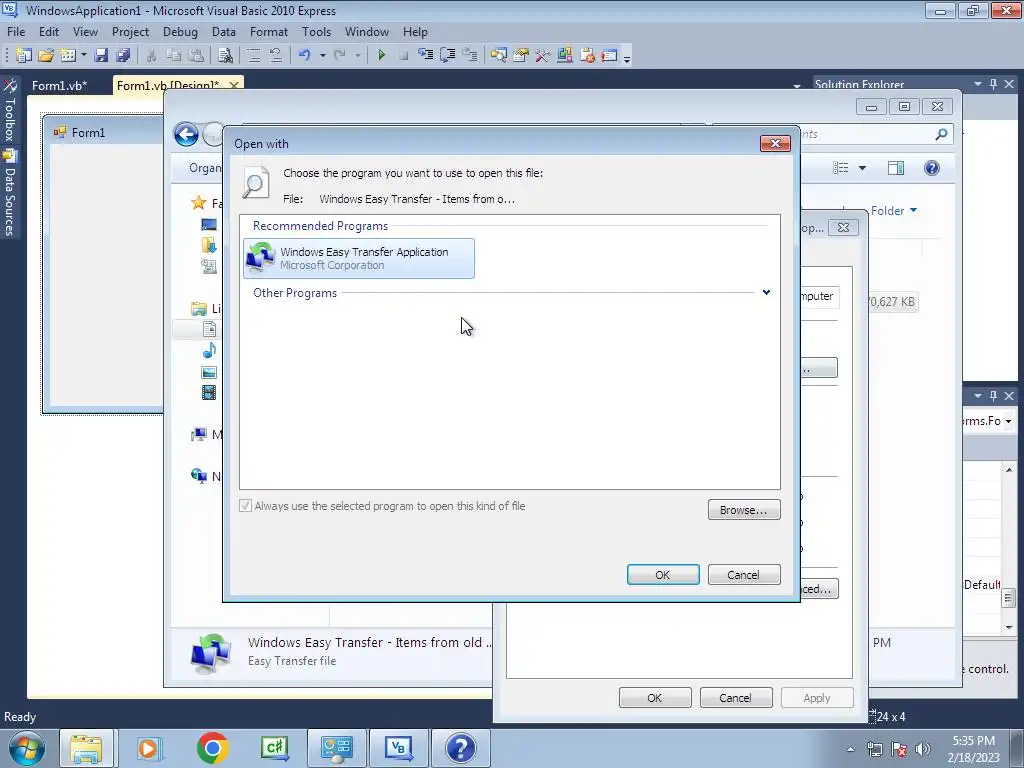Click the Find in Files toolbar icon

pyautogui.click(x=225, y=56)
